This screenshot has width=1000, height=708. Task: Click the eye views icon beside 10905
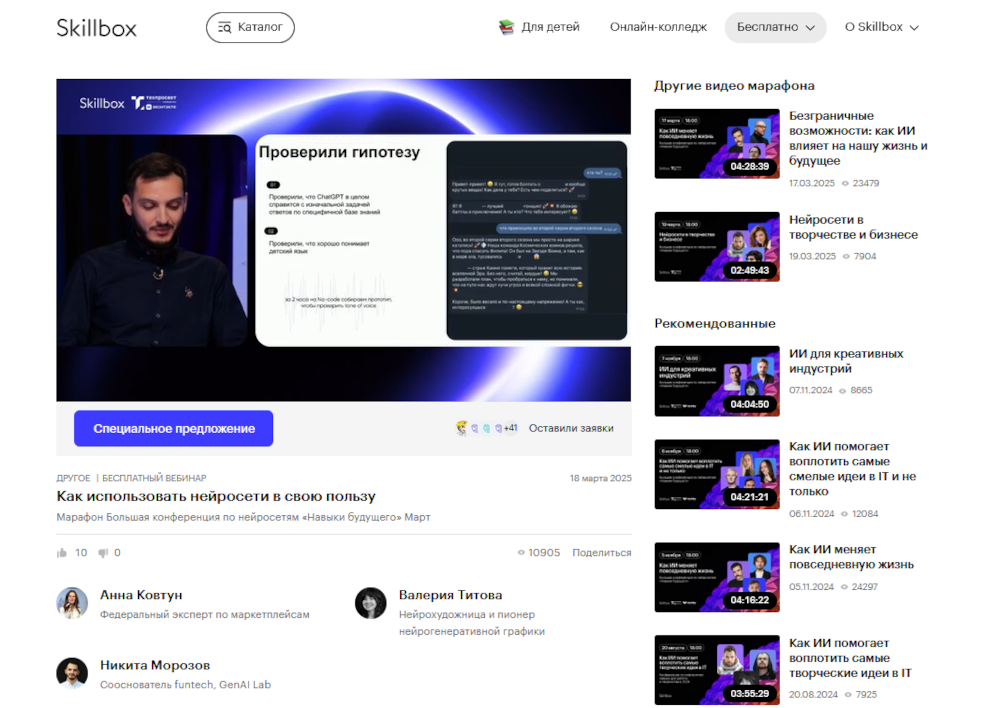[521, 552]
